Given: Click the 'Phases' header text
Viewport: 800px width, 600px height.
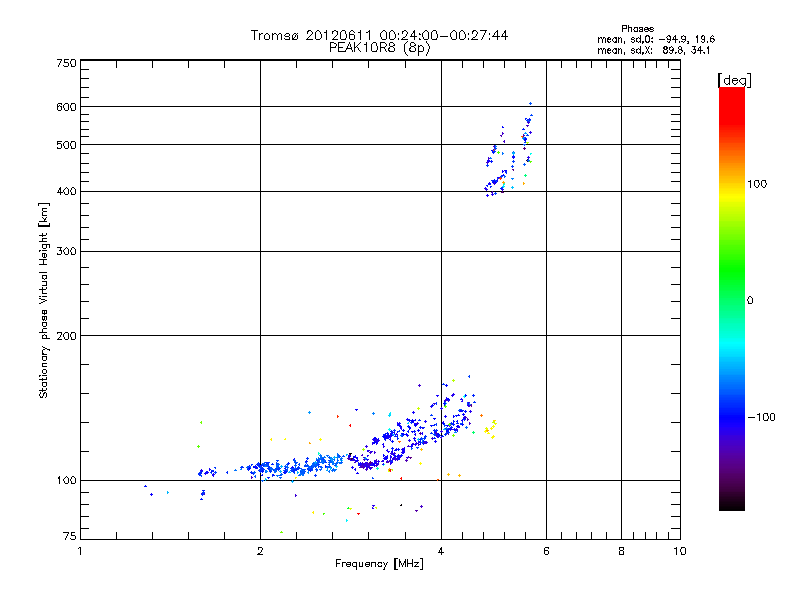Looking at the screenshot, I should tap(637, 29).
